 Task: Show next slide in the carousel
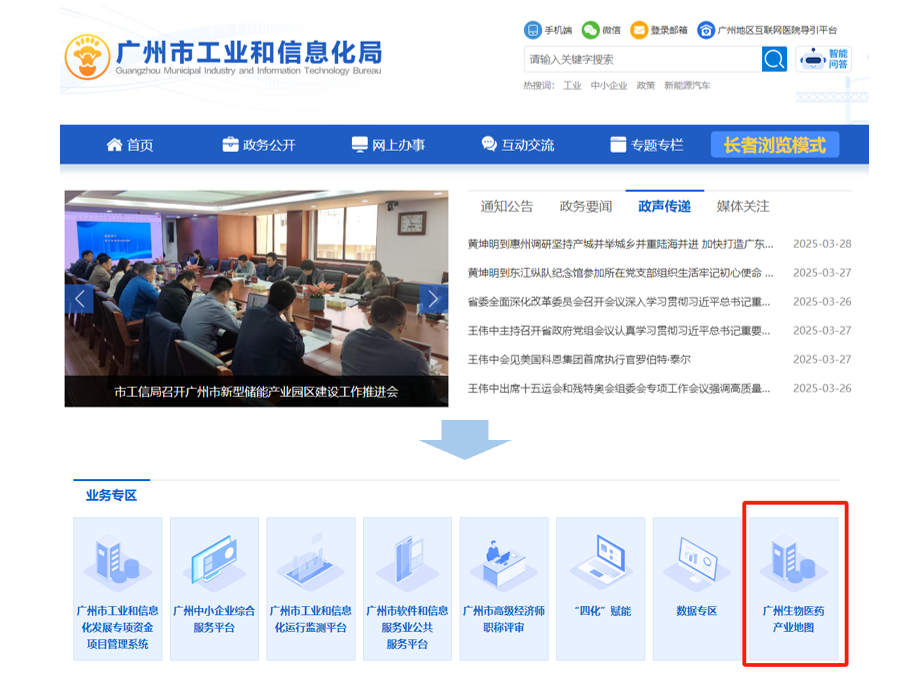click(433, 299)
